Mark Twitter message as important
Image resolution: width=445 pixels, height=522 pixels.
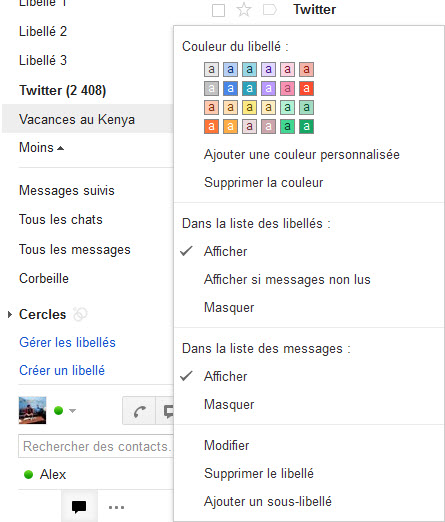tap(269, 10)
